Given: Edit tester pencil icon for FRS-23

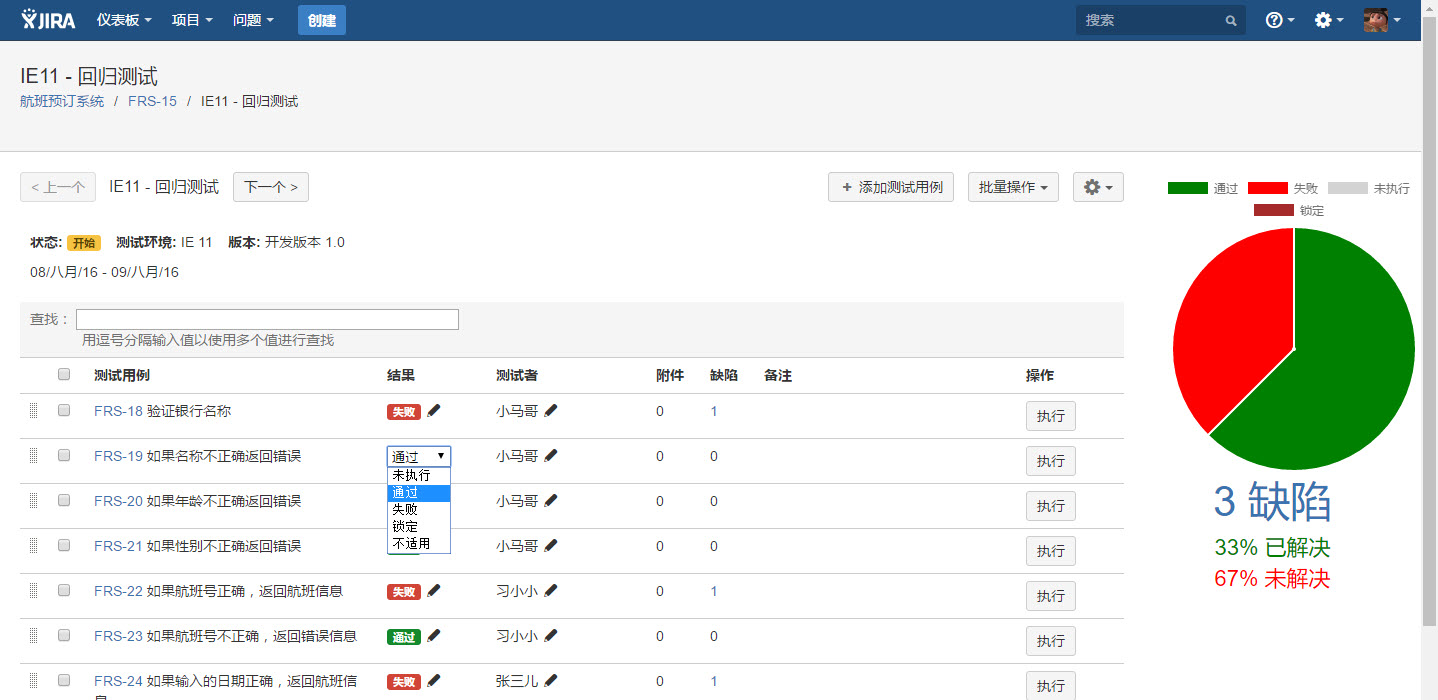Looking at the screenshot, I should pyautogui.click(x=551, y=635).
